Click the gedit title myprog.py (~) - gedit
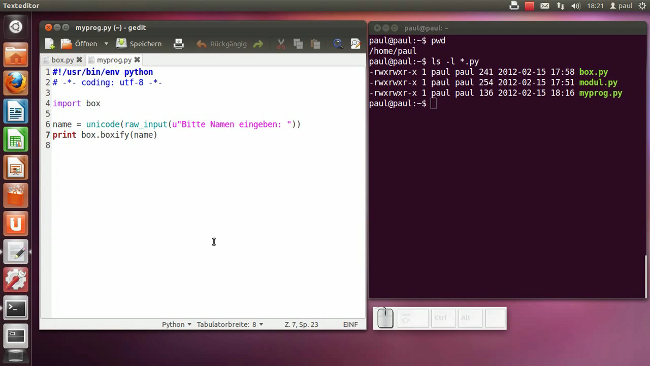This screenshot has width=650, height=366. coord(110,28)
